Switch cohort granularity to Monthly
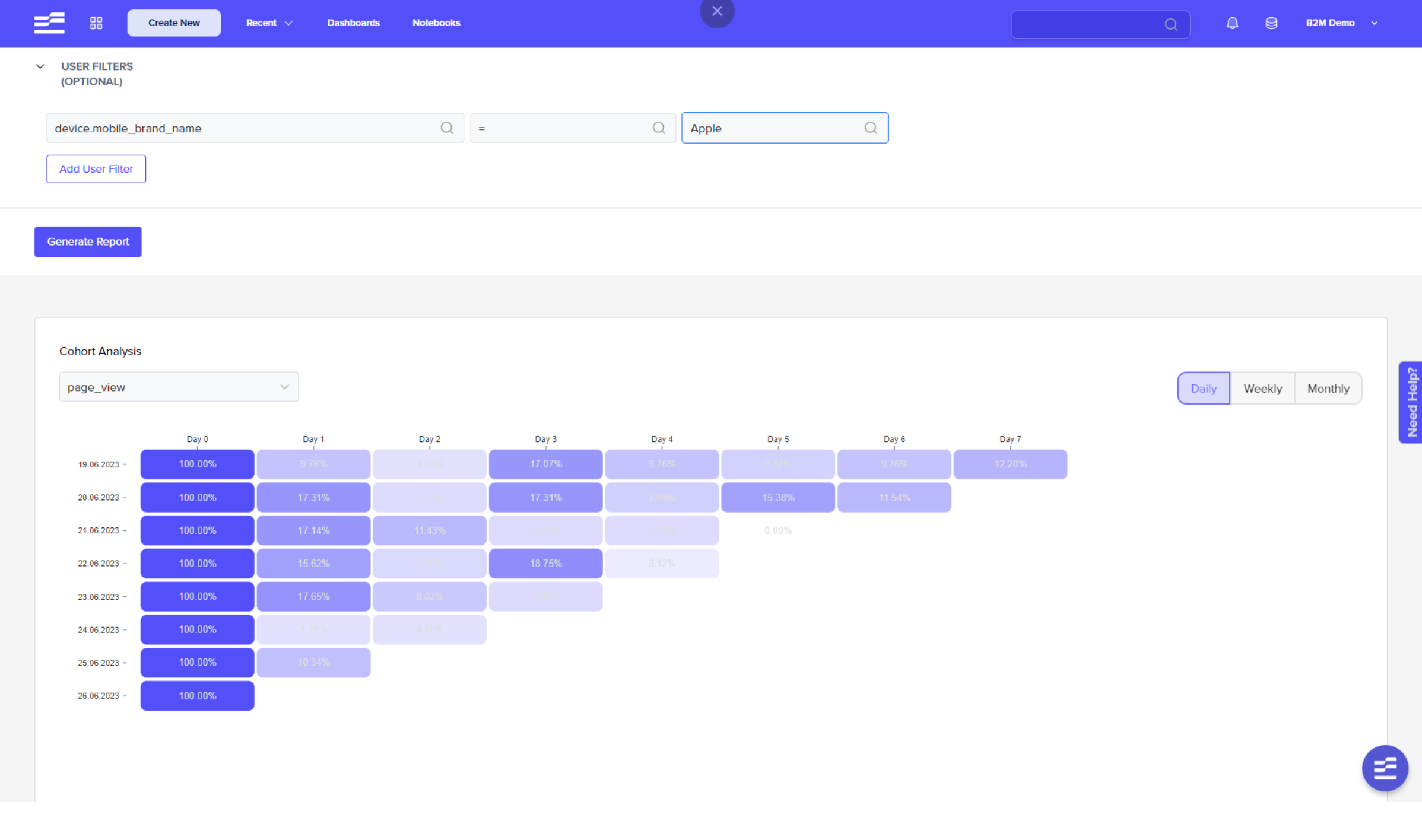The width and height of the screenshot is (1422, 840). (x=1328, y=389)
